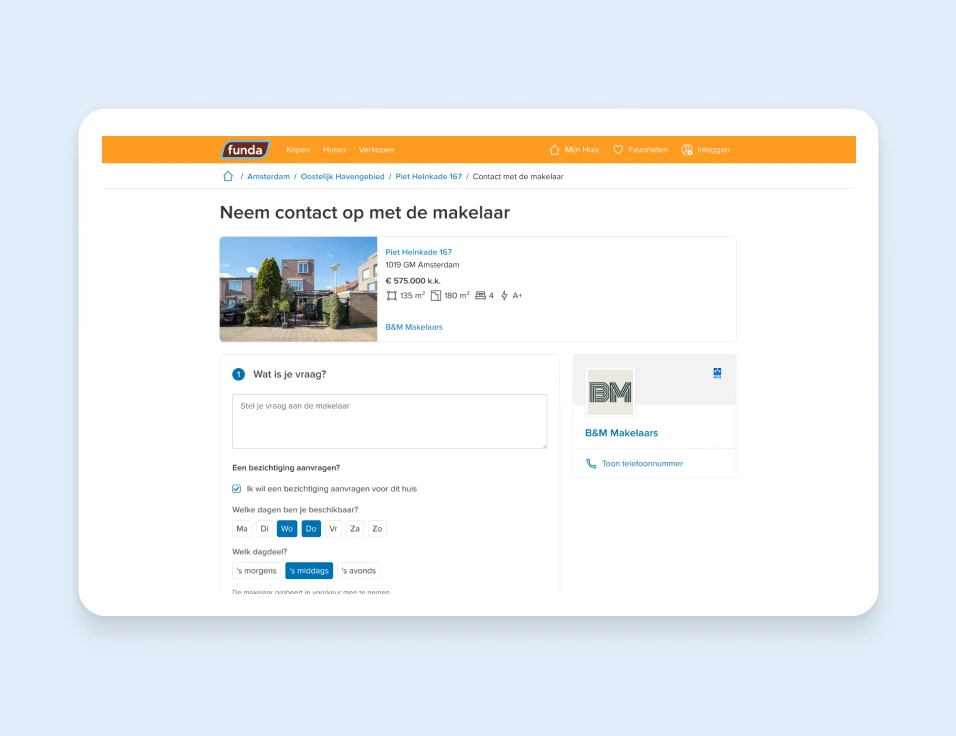Click the price € 575.000 k.k.
956x736 pixels.
[x=413, y=281]
